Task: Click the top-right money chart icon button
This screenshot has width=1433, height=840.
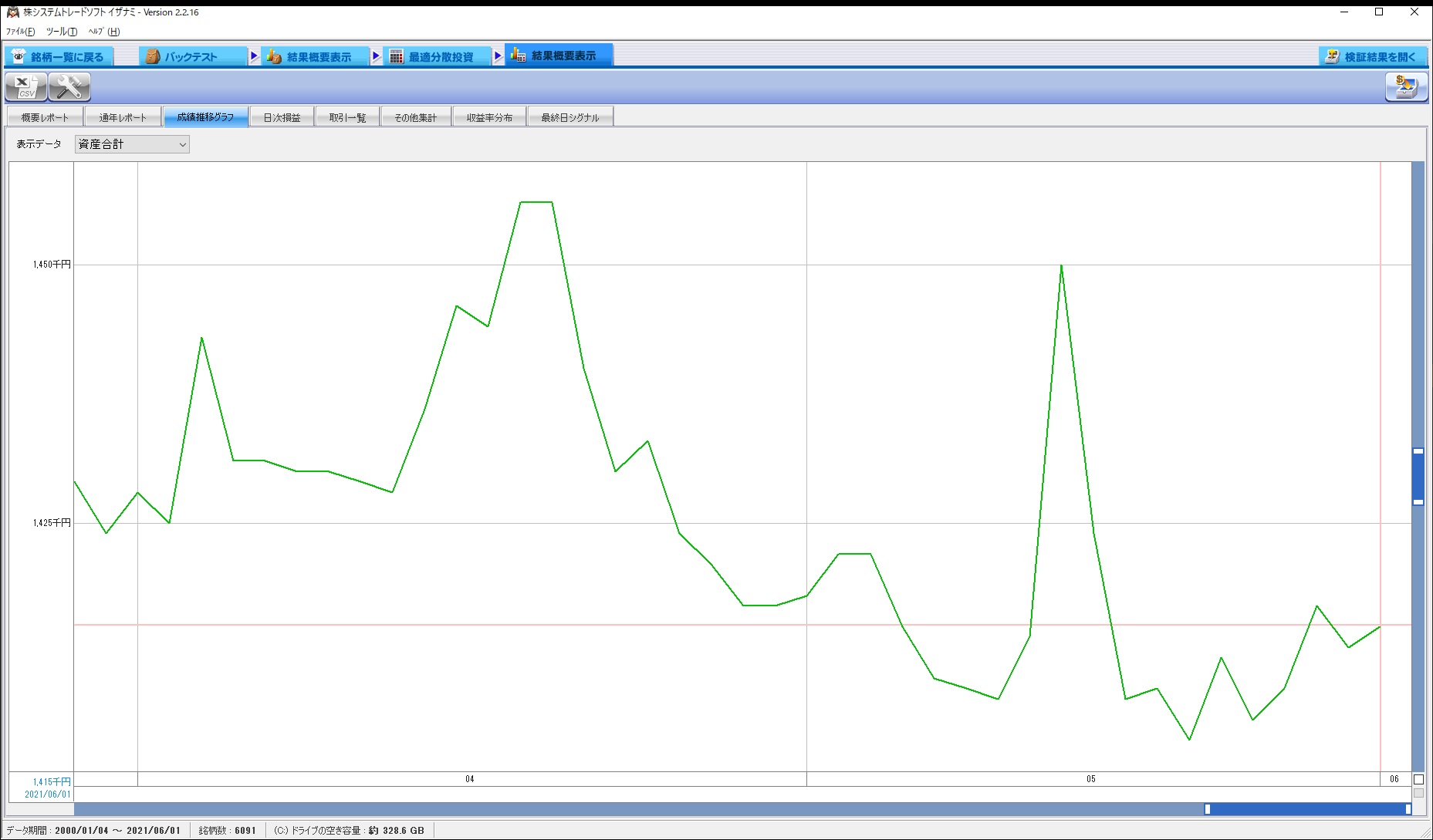Action: (1405, 87)
